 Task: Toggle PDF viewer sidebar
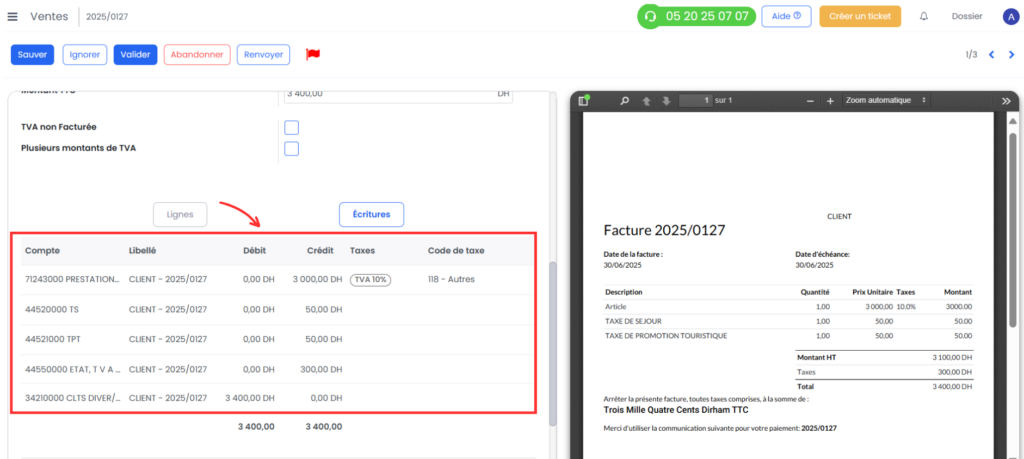(x=583, y=101)
